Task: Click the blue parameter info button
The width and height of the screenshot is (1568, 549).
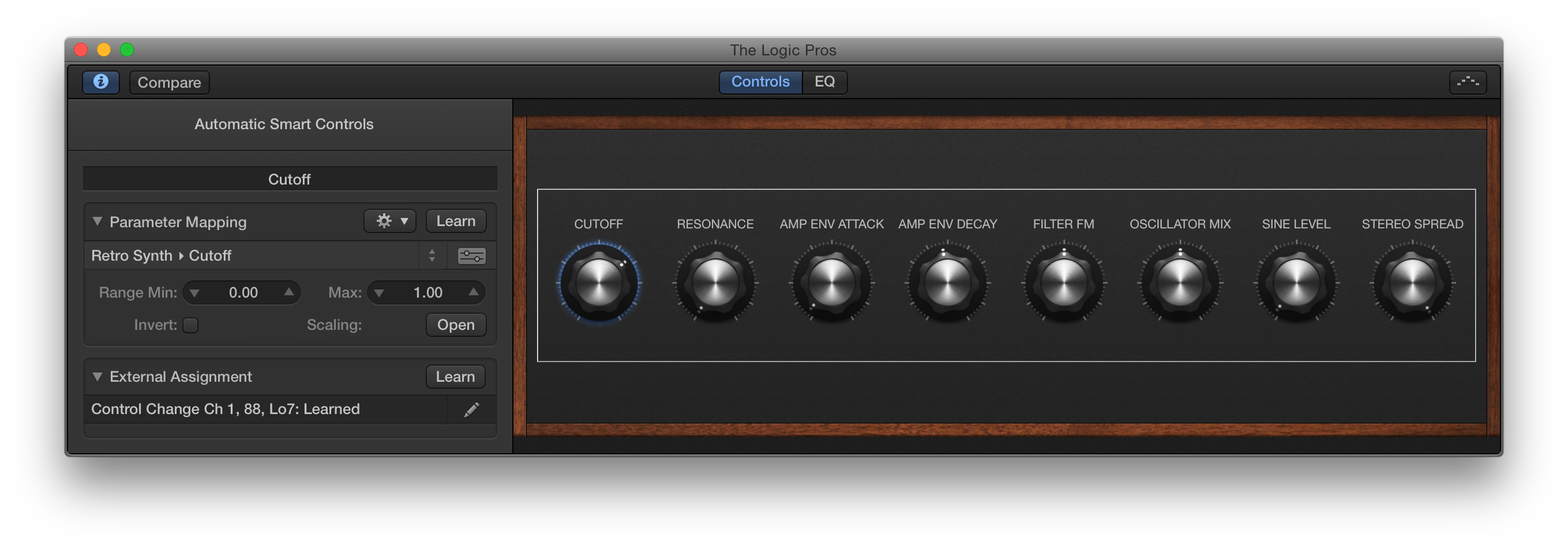Action: 101,82
